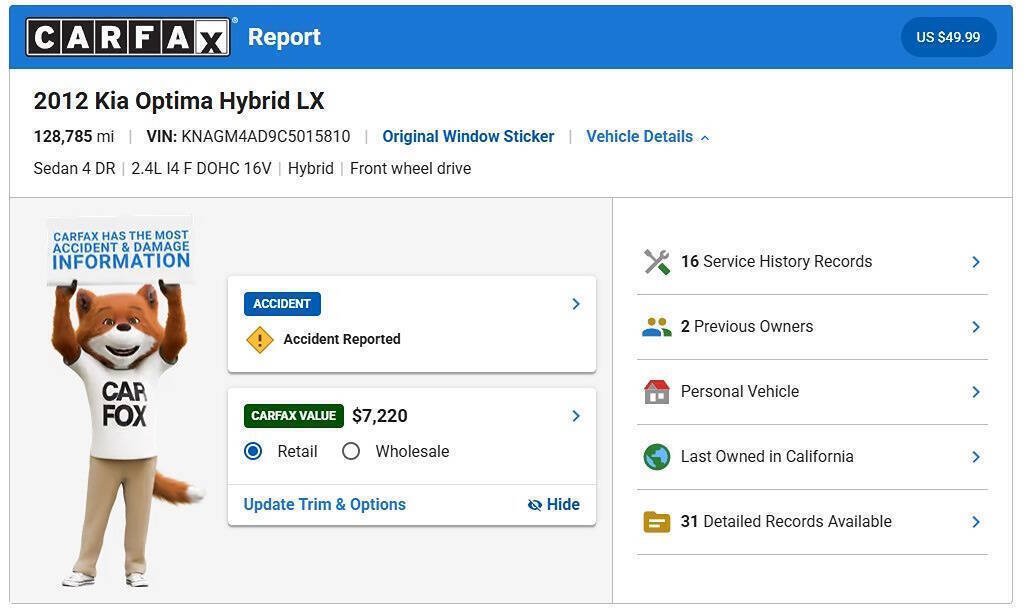The height and width of the screenshot is (610, 1032).
Task: Click the globe Last Owned icon
Action: tap(656, 457)
